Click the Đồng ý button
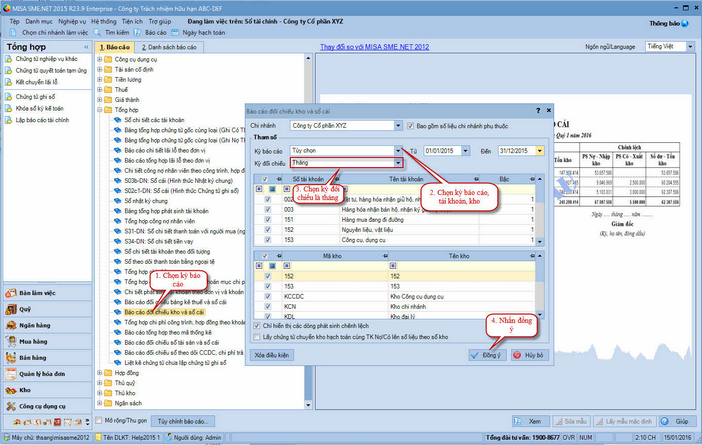This screenshot has height=445, width=702. pyautogui.click(x=487, y=355)
